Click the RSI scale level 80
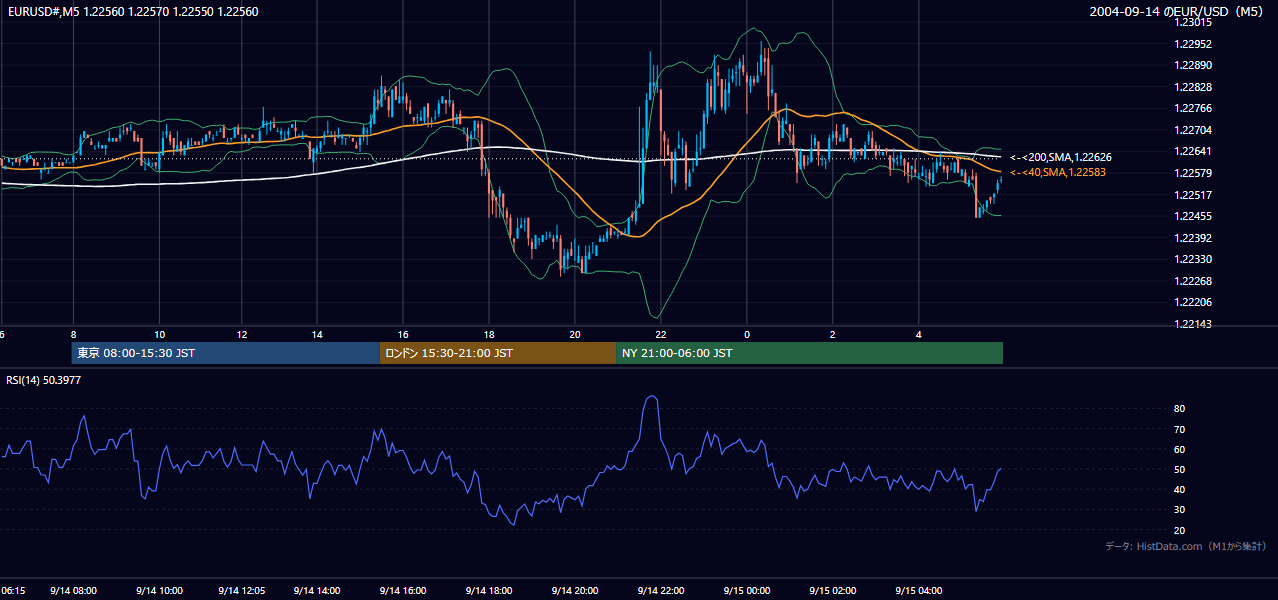 pos(1180,409)
